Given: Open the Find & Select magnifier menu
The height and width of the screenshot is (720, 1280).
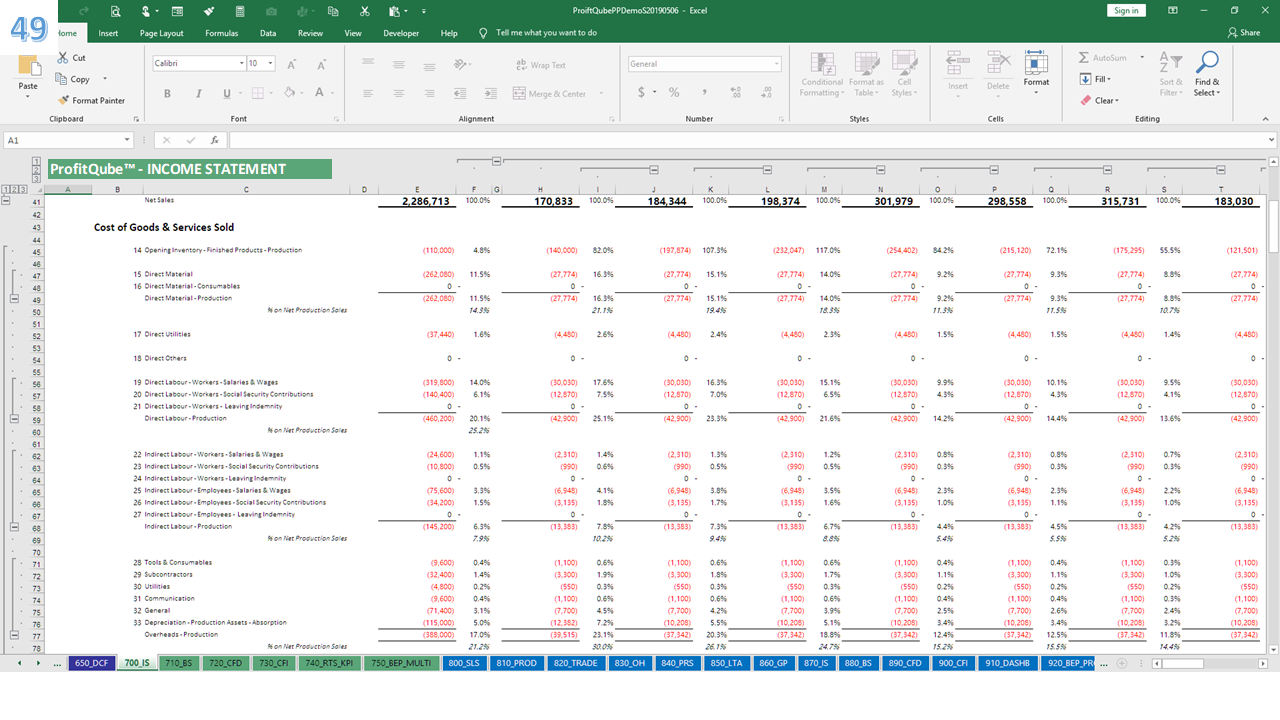Looking at the screenshot, I should pos(1207,75).
